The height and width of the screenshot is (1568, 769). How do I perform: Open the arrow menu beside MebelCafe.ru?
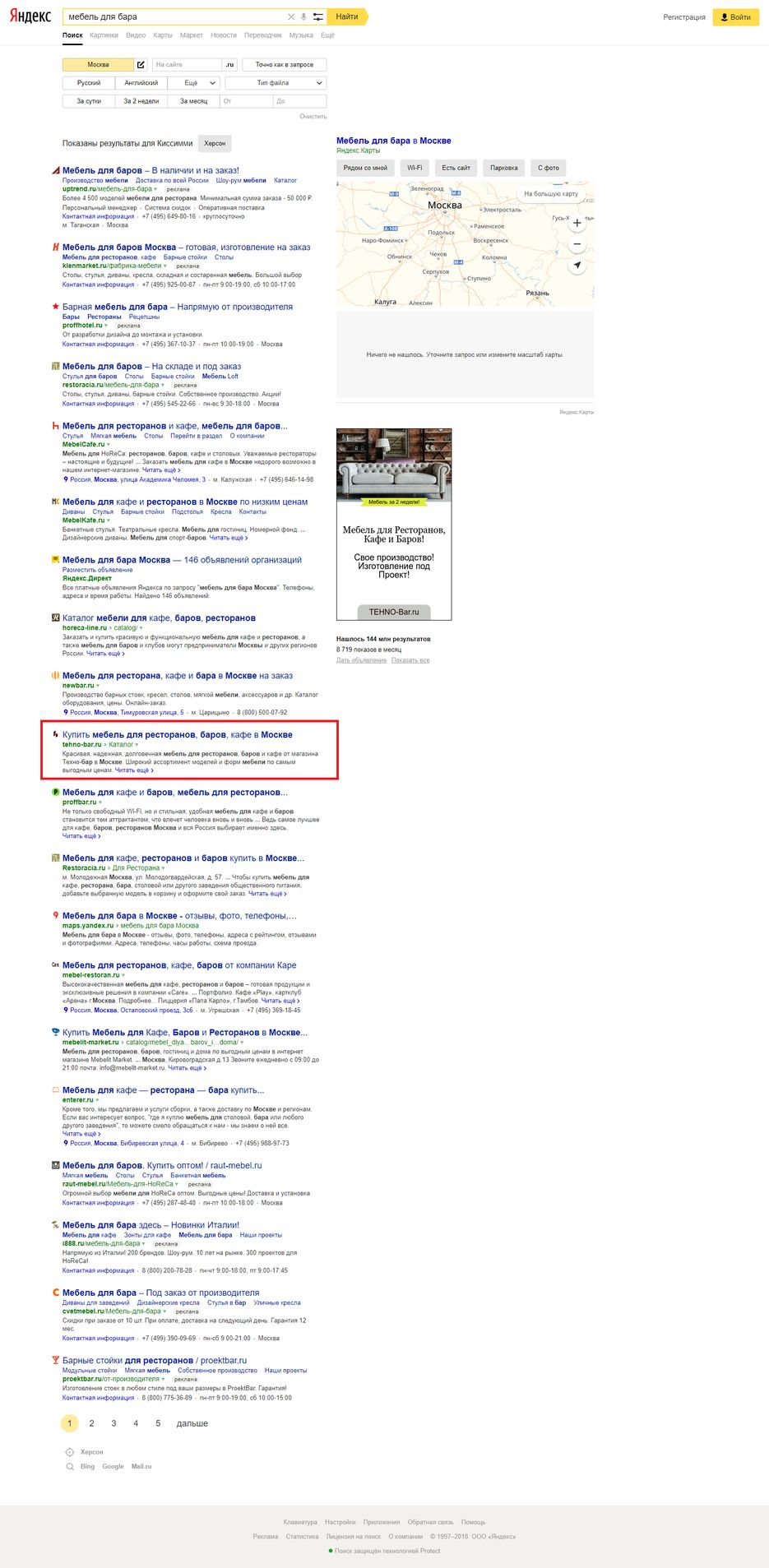tap(109, 444)
